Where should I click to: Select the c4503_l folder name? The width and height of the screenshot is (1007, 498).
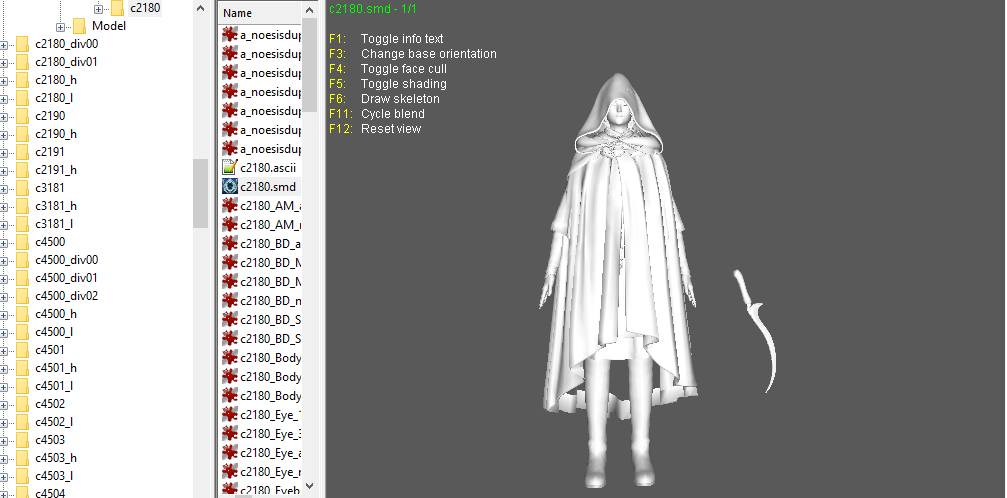coord(54,476)
